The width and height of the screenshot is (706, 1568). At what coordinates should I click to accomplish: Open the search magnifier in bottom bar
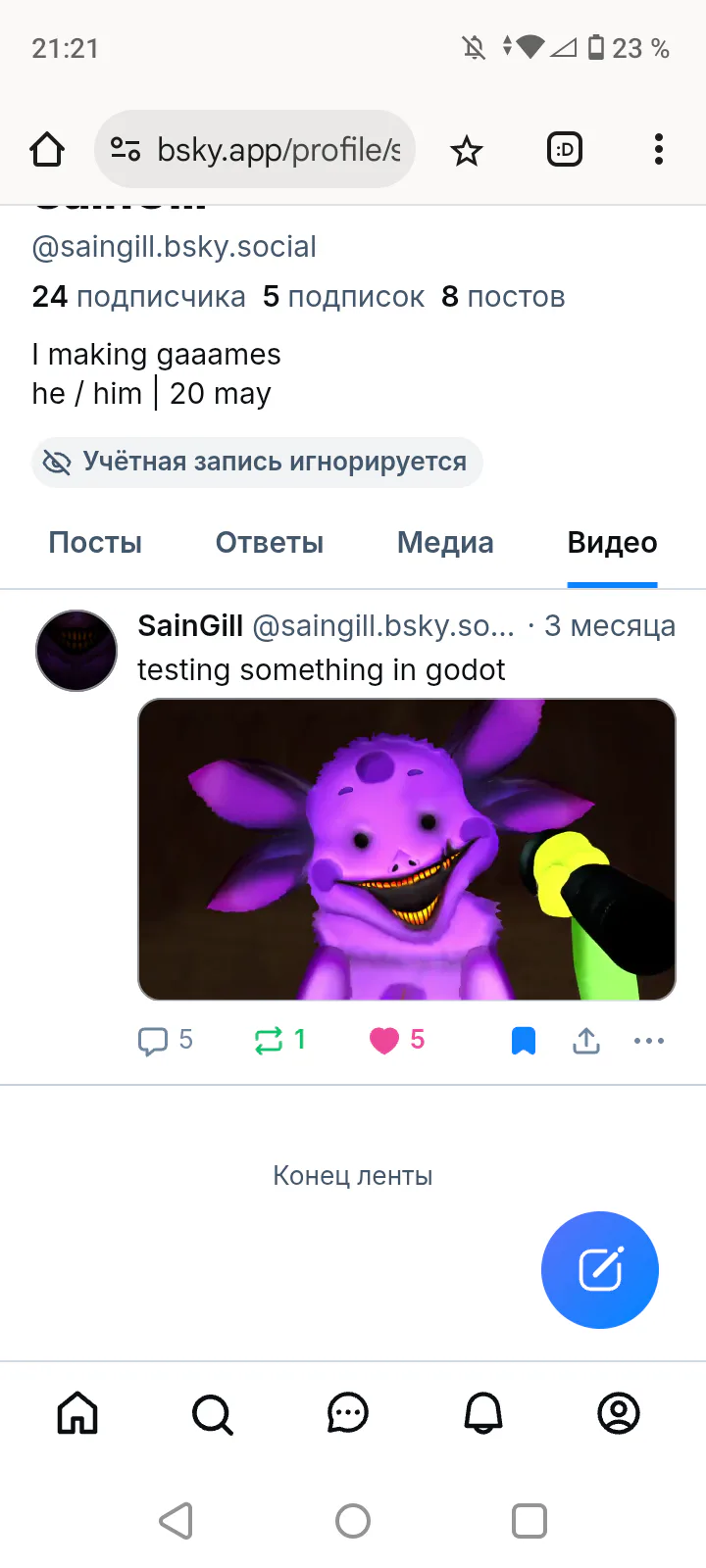[x=213, y=1413]
